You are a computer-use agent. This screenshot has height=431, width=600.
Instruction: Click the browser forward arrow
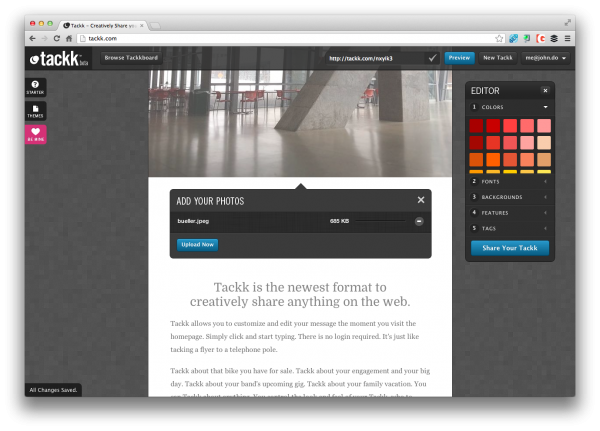(44, 38)
